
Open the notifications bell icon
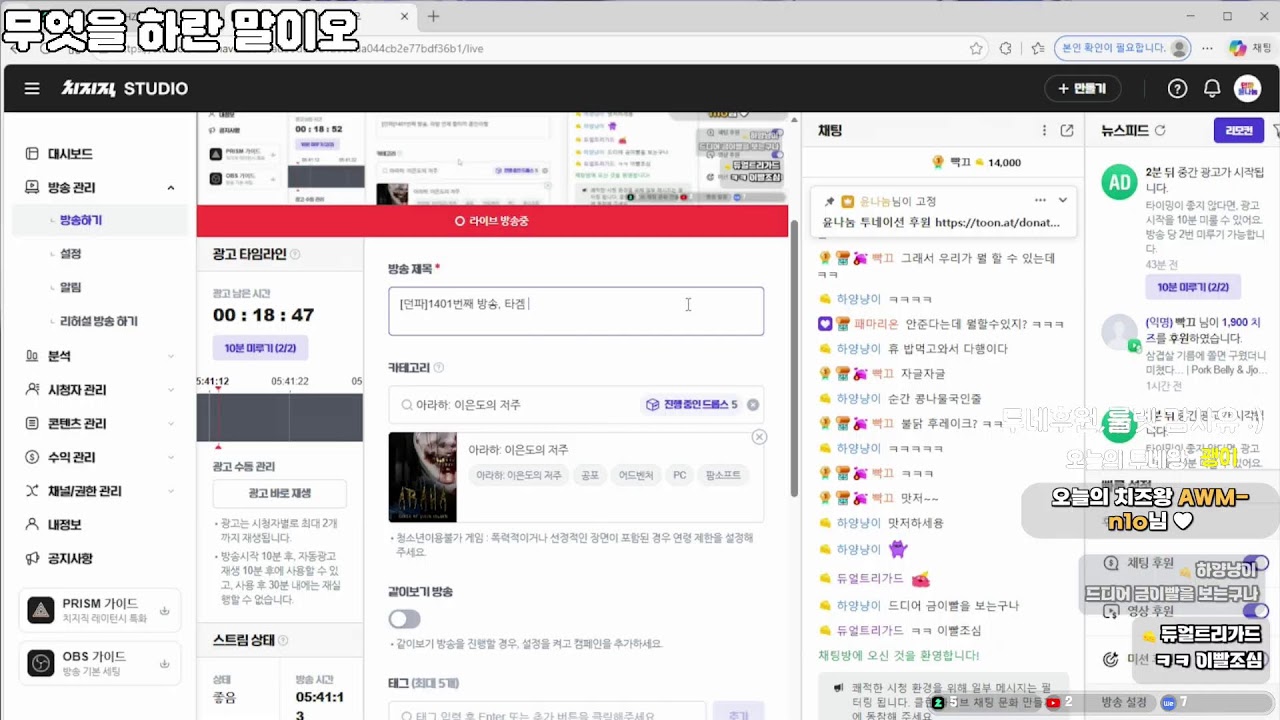pyautogui.click(x=1212, y=89)
